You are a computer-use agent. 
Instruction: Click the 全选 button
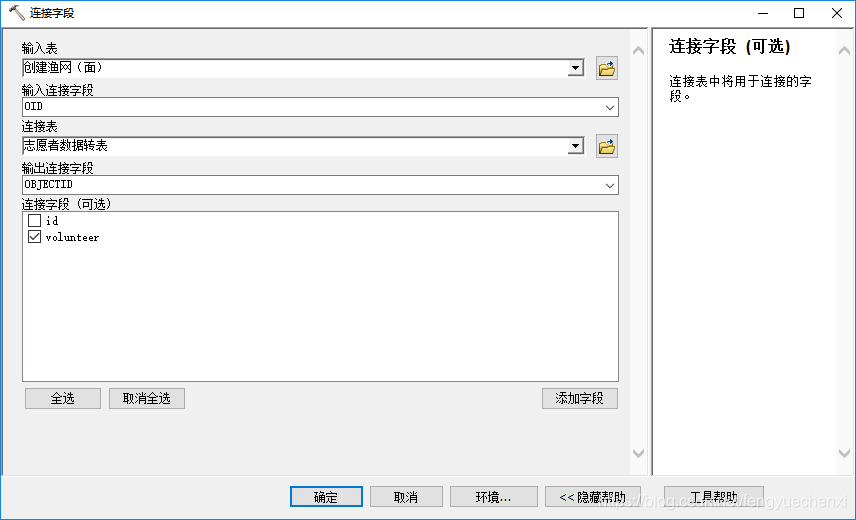pos(63,398)
